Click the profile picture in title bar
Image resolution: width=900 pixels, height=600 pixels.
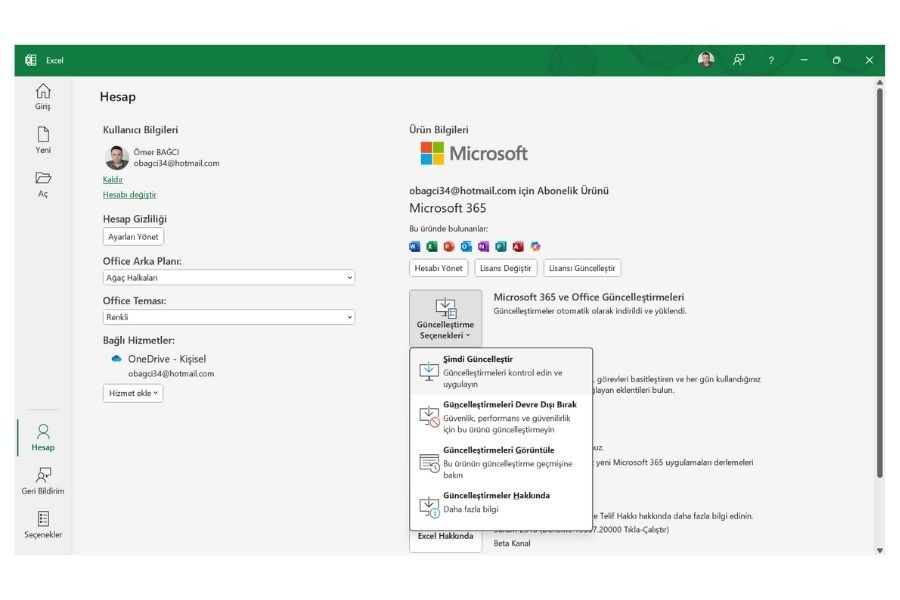pyautogui.click(x=706, y=60)
